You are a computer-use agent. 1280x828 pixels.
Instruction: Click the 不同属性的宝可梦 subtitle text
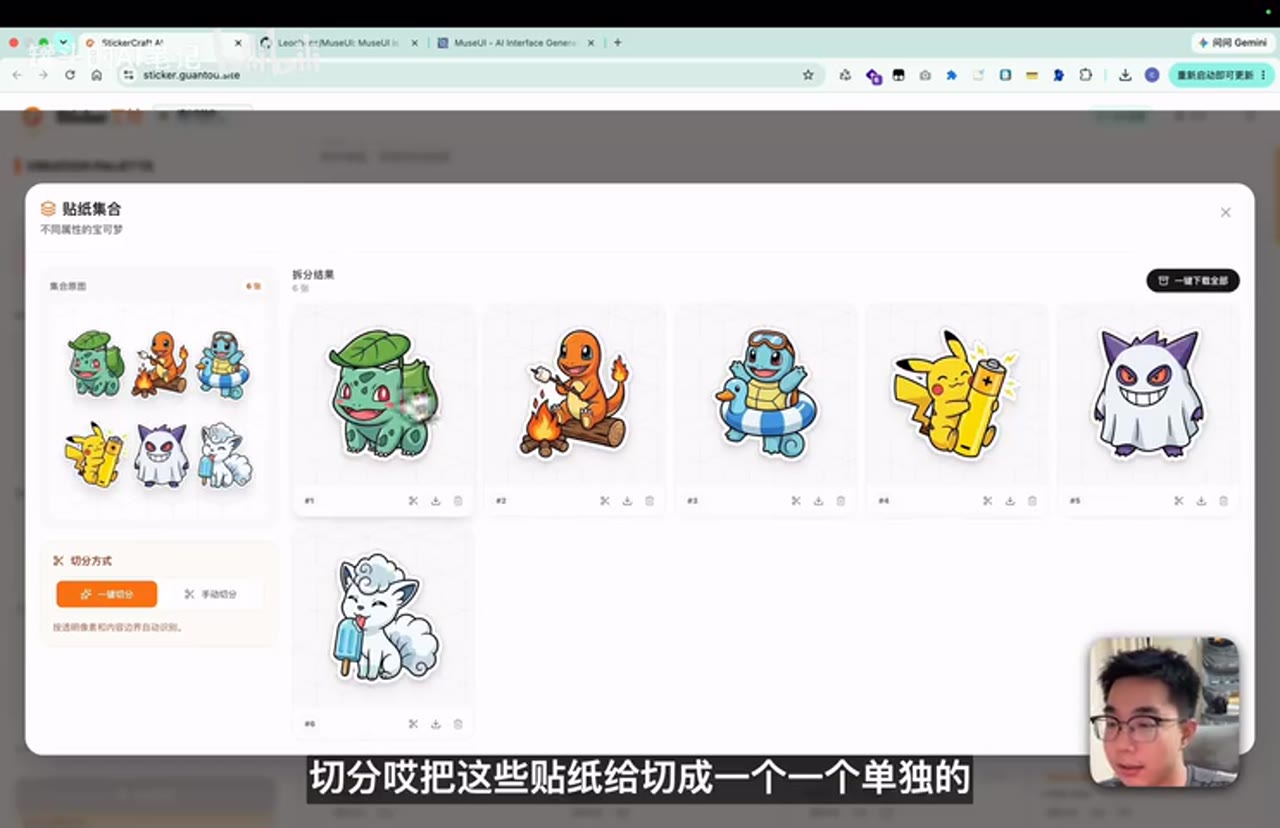81,229
